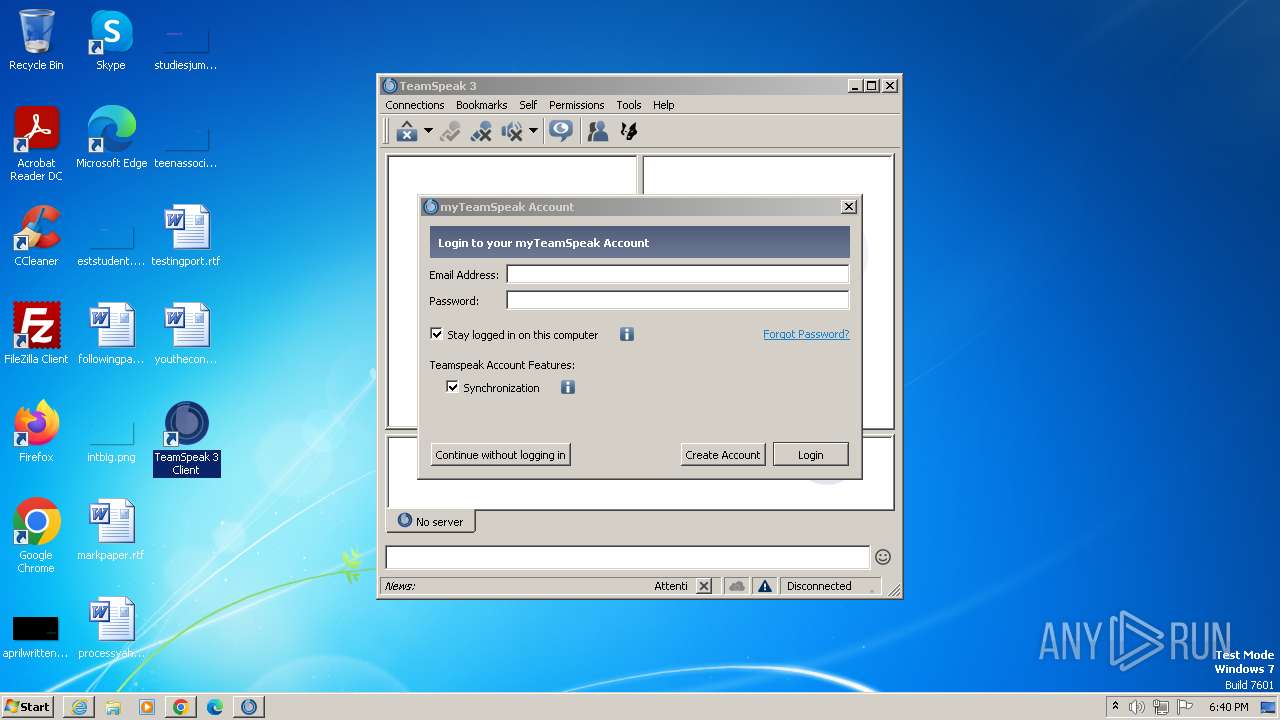This screenshot has height=720, width=1280.
Task: Select the No server tab
Action: click(431, 521)
